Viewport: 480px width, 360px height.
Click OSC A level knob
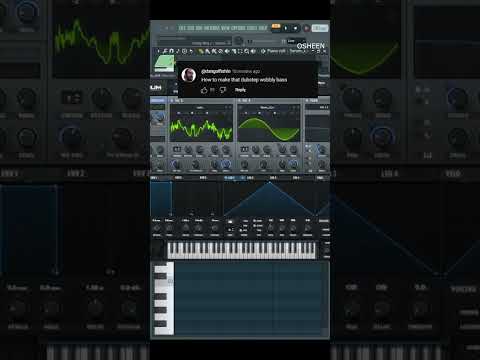pos(226,164)
